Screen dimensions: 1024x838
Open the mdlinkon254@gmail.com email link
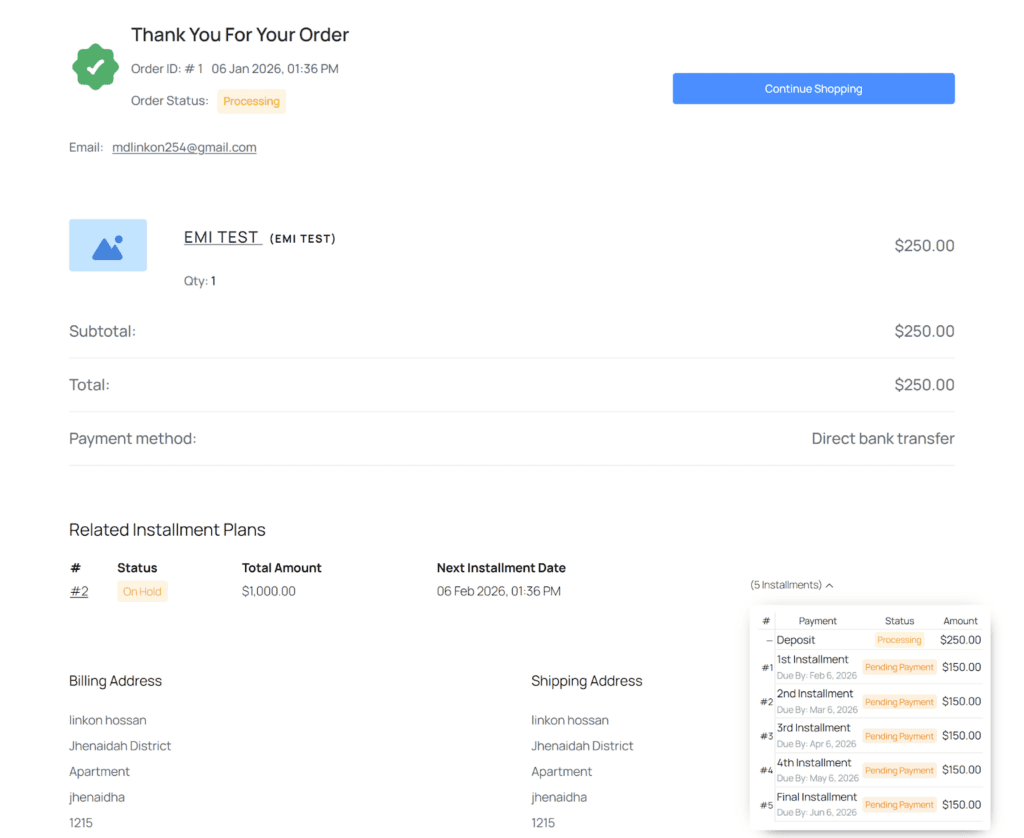pyautogui.click(x=184, y=147)
